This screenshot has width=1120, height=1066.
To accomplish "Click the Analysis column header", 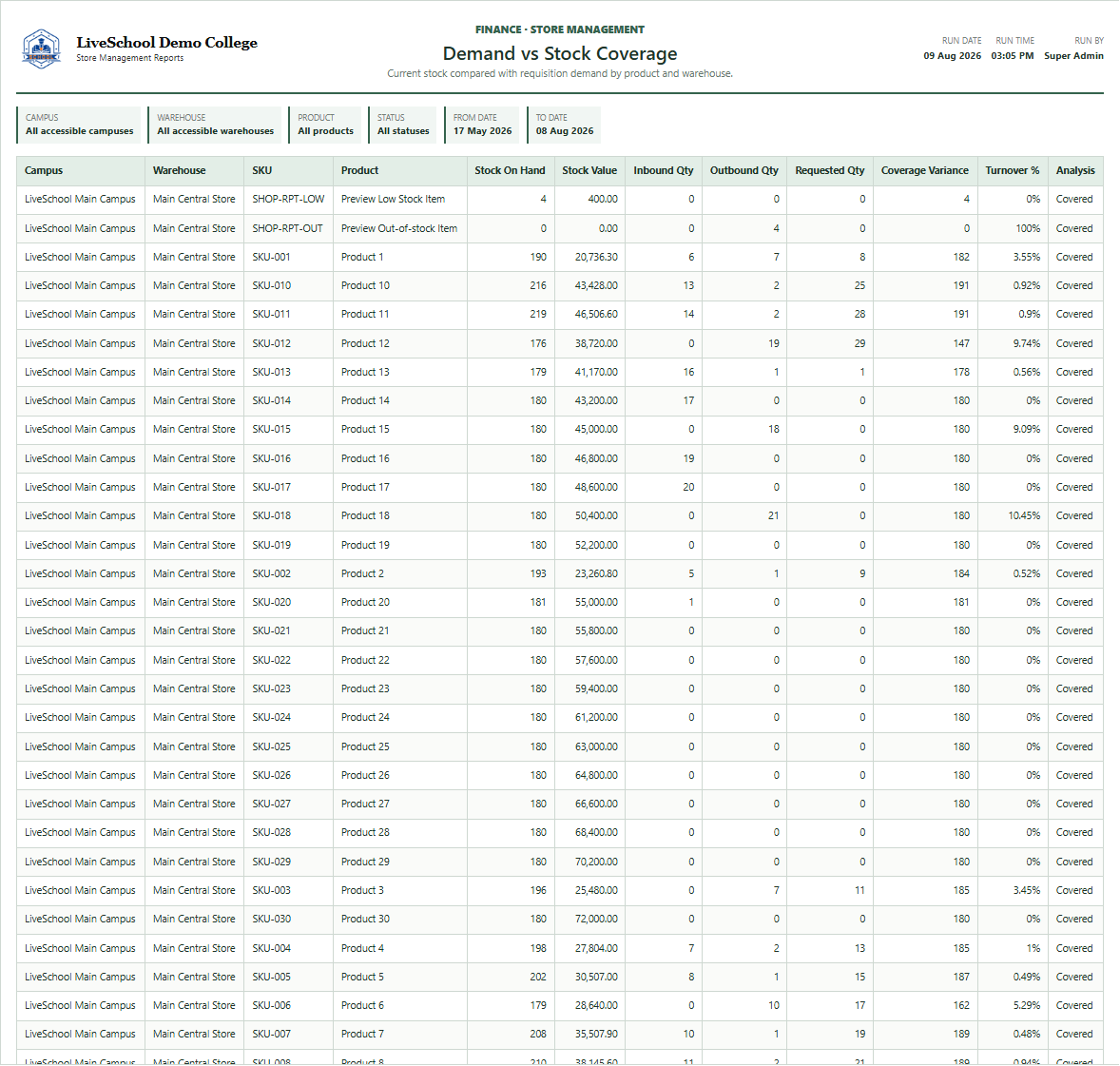I will 1075,171.
